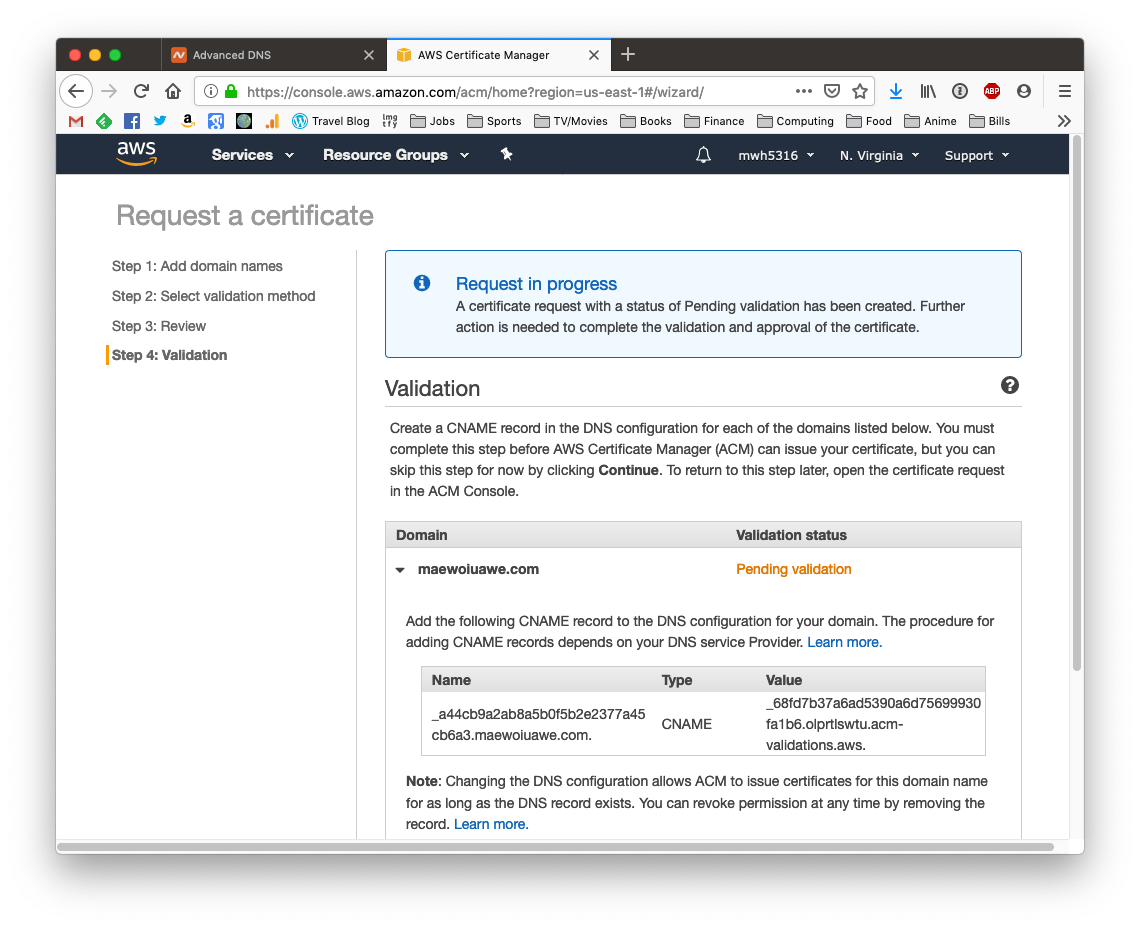Click the AWS logo home icon
This screenshot has height=928, width=1140.
(136, 153)
